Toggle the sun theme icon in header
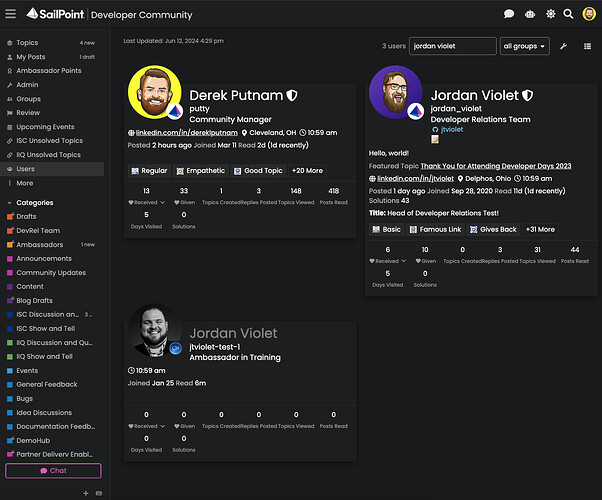602x500 pixels. click(551, 14)
